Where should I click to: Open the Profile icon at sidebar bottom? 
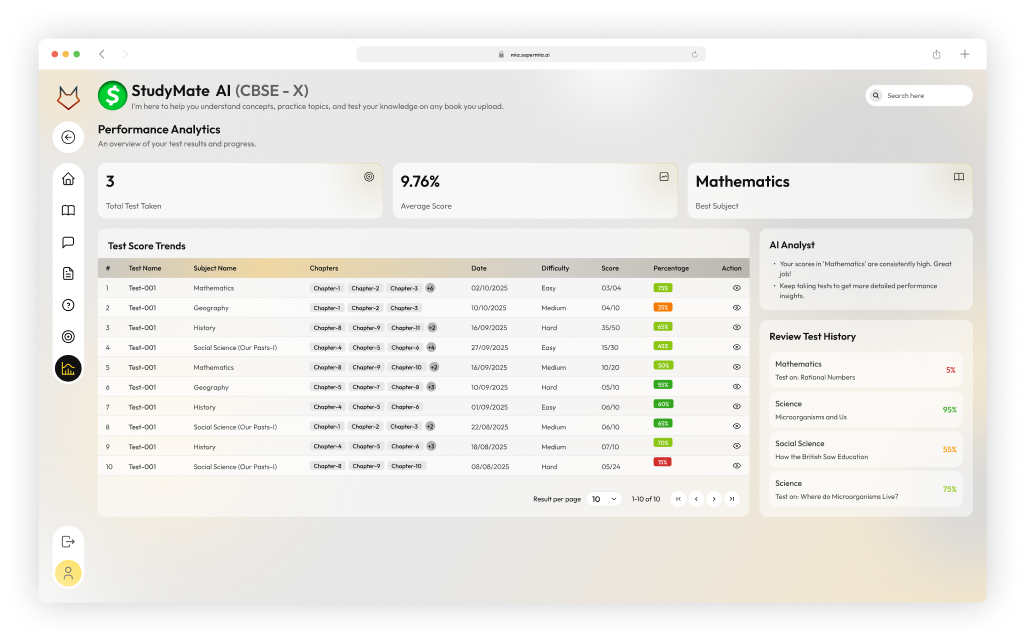coord(68,572)
